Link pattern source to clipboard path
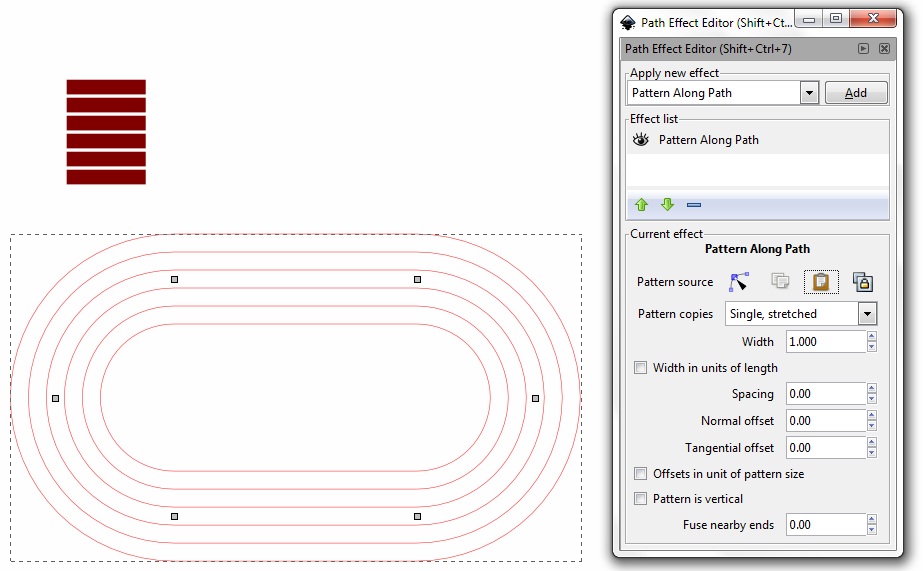This screenshot has width=923, height=571. (863, 282)
